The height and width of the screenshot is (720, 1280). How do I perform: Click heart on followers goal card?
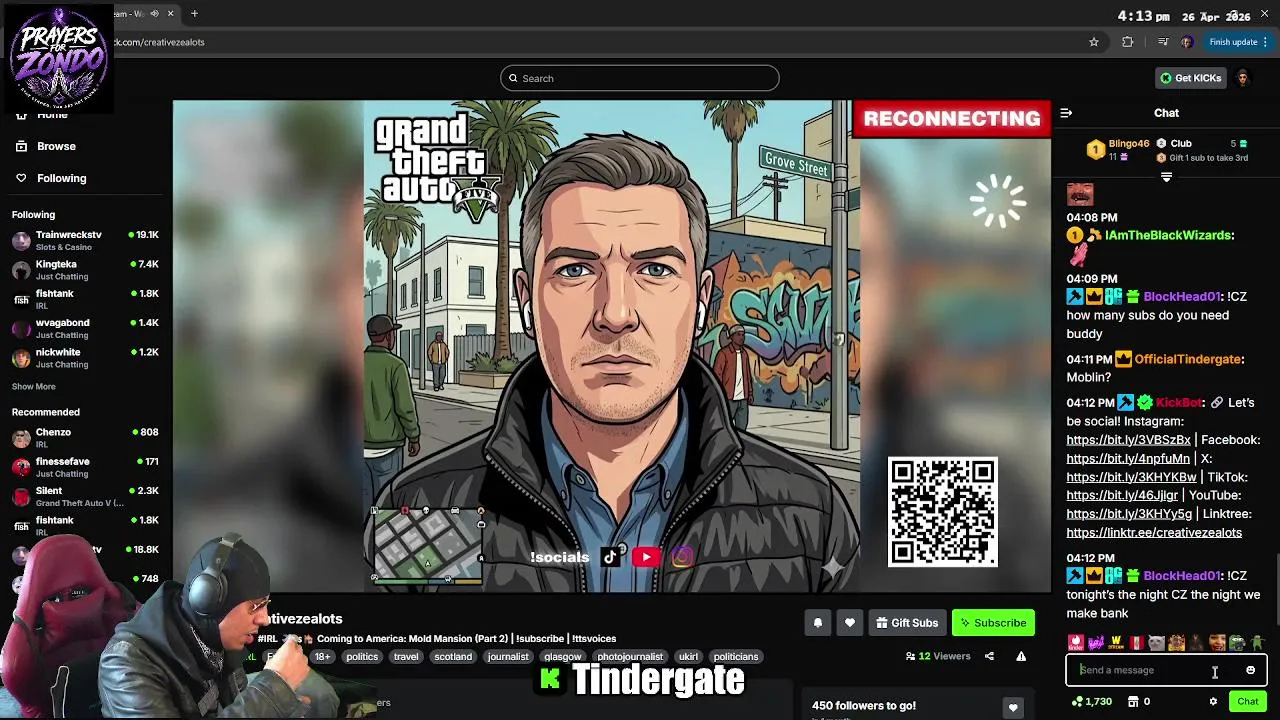(1013, 708)
